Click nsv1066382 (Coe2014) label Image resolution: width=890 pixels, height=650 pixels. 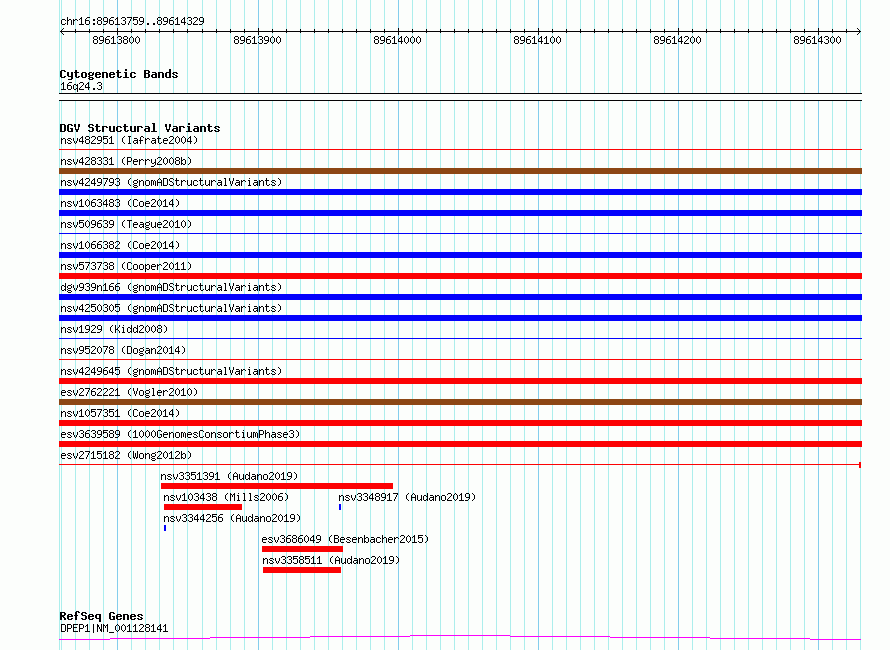coord(120,245)
